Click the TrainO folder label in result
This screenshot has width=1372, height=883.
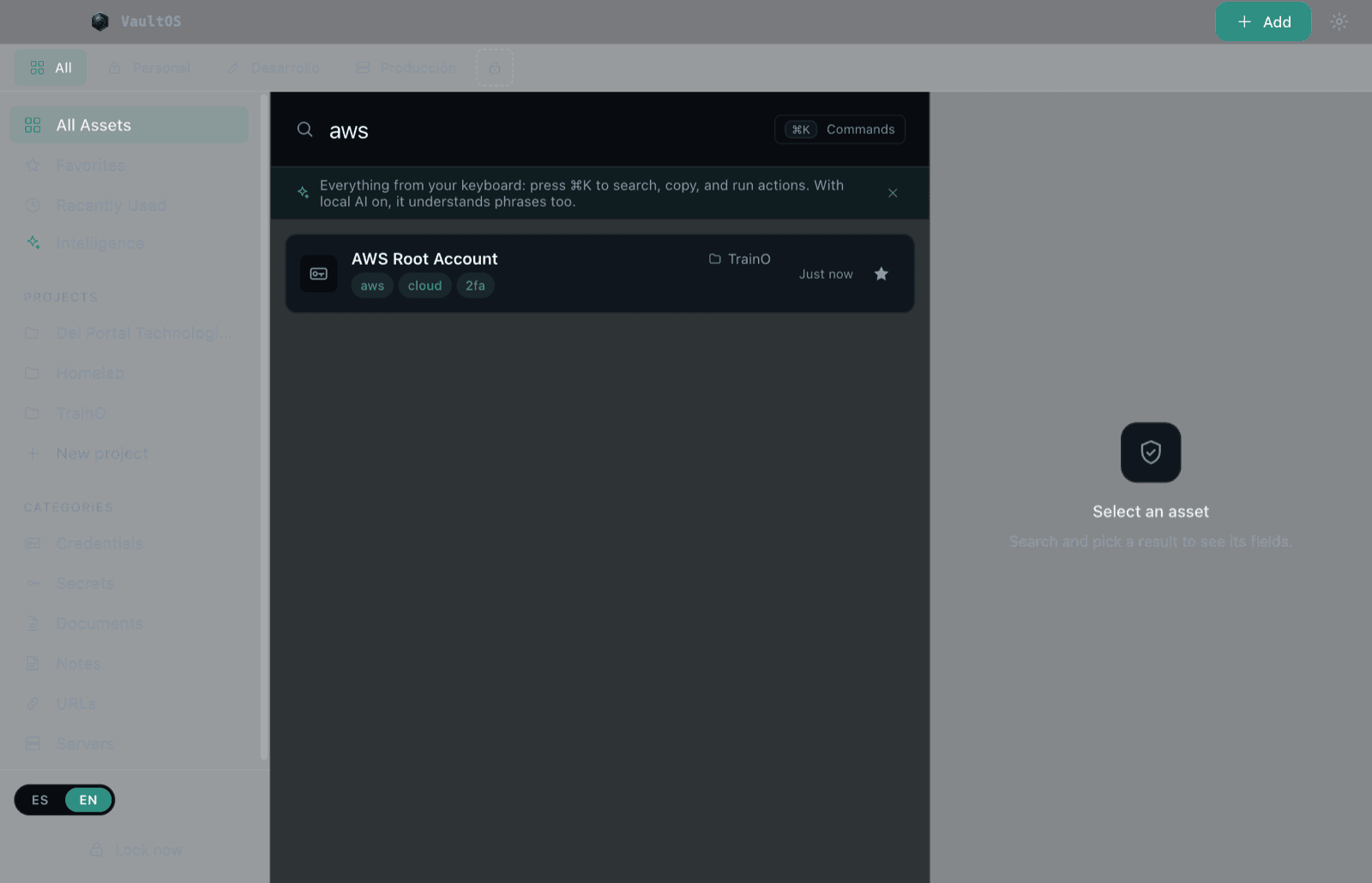[739, 259]
